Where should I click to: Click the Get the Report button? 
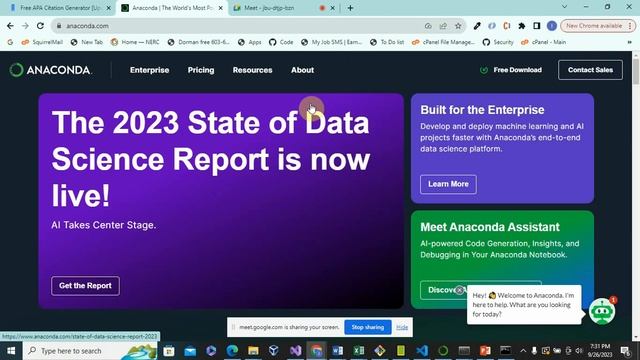click(85, 286)
